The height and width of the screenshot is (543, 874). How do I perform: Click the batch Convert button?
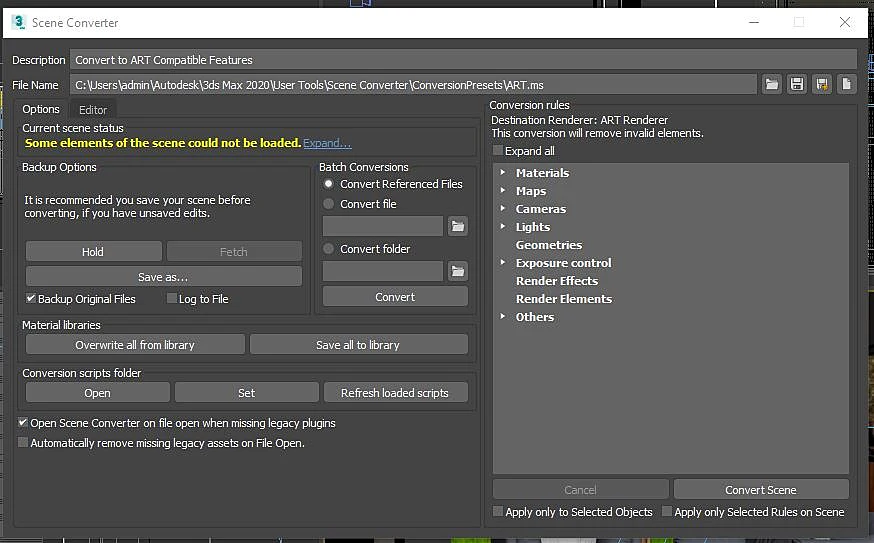click(x=395, y=297)
